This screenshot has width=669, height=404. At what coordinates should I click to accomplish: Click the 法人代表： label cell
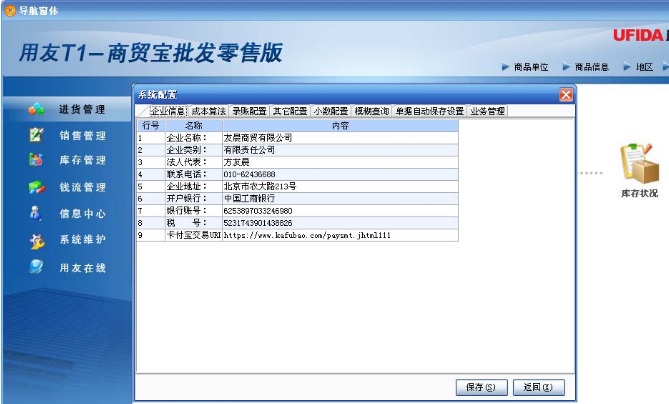194,162
